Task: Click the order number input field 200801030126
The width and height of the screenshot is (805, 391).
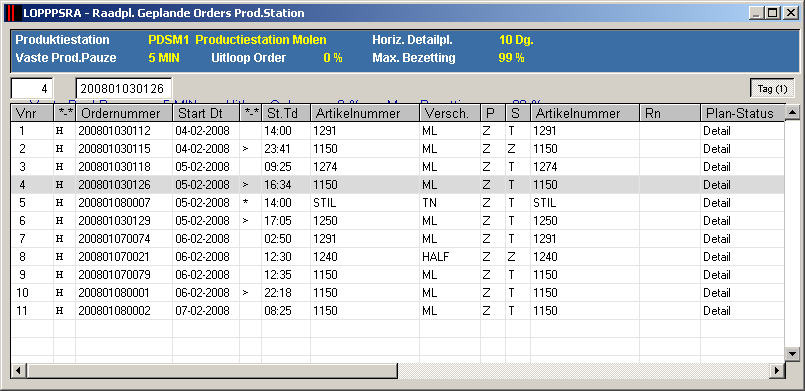Action: click(124, 88)
